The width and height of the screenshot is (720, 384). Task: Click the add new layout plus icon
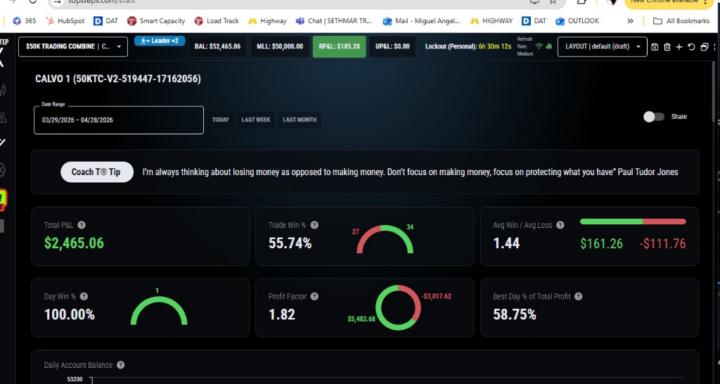tap(679, 47)
